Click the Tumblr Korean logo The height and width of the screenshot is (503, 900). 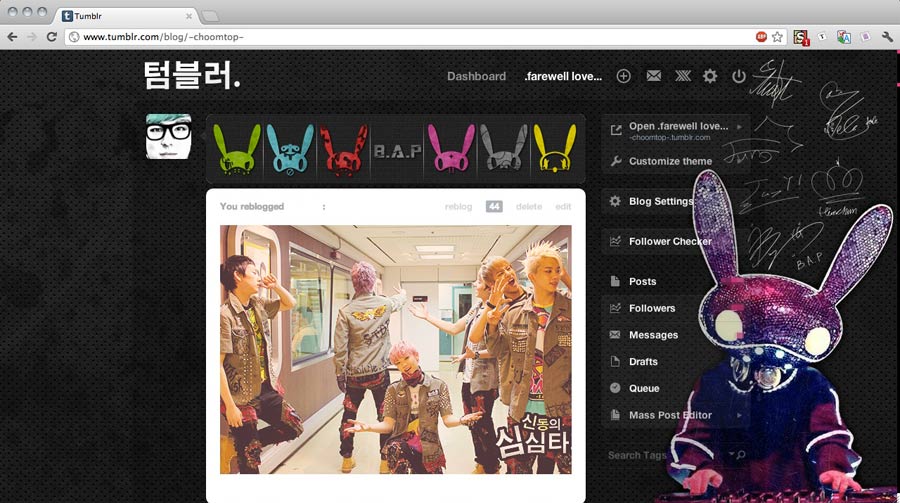(x=192, y=75)
